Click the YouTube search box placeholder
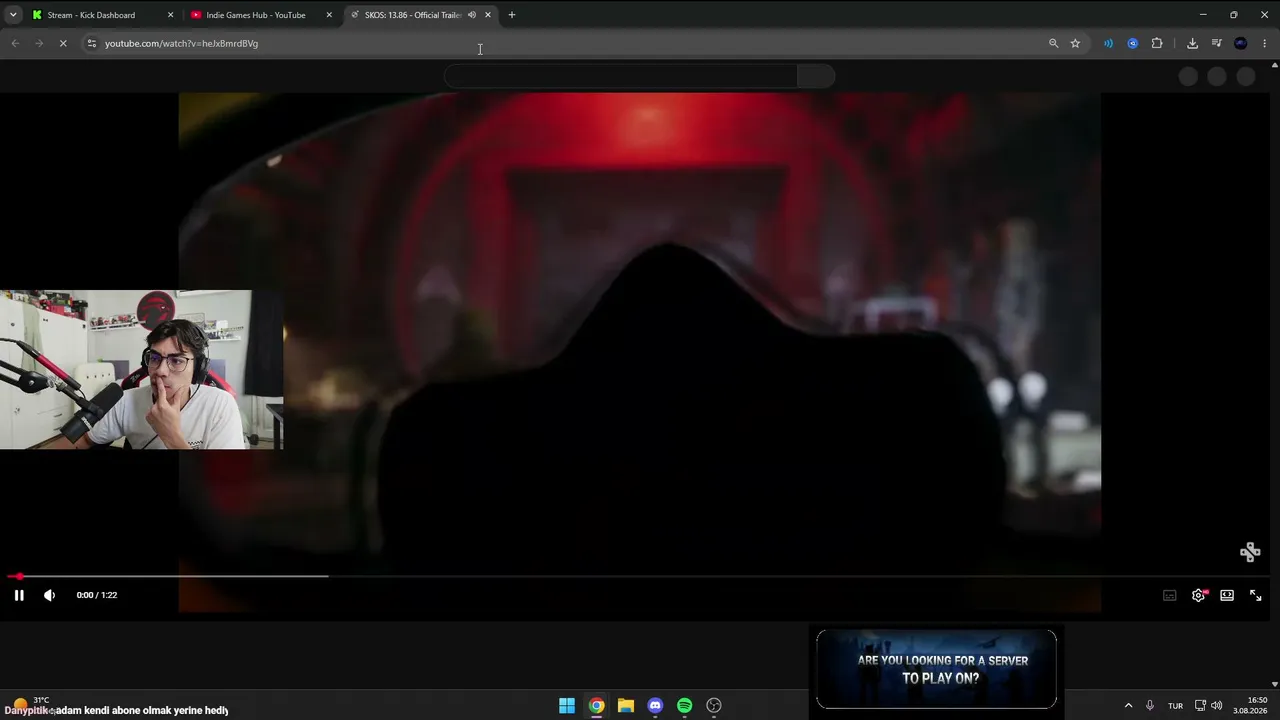 coord(621,76)
